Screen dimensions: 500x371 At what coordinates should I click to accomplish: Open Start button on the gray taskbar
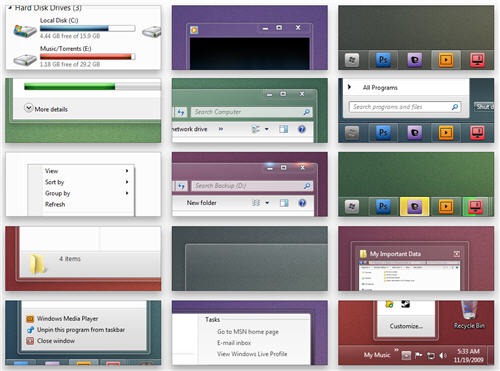tap(352, 60)
